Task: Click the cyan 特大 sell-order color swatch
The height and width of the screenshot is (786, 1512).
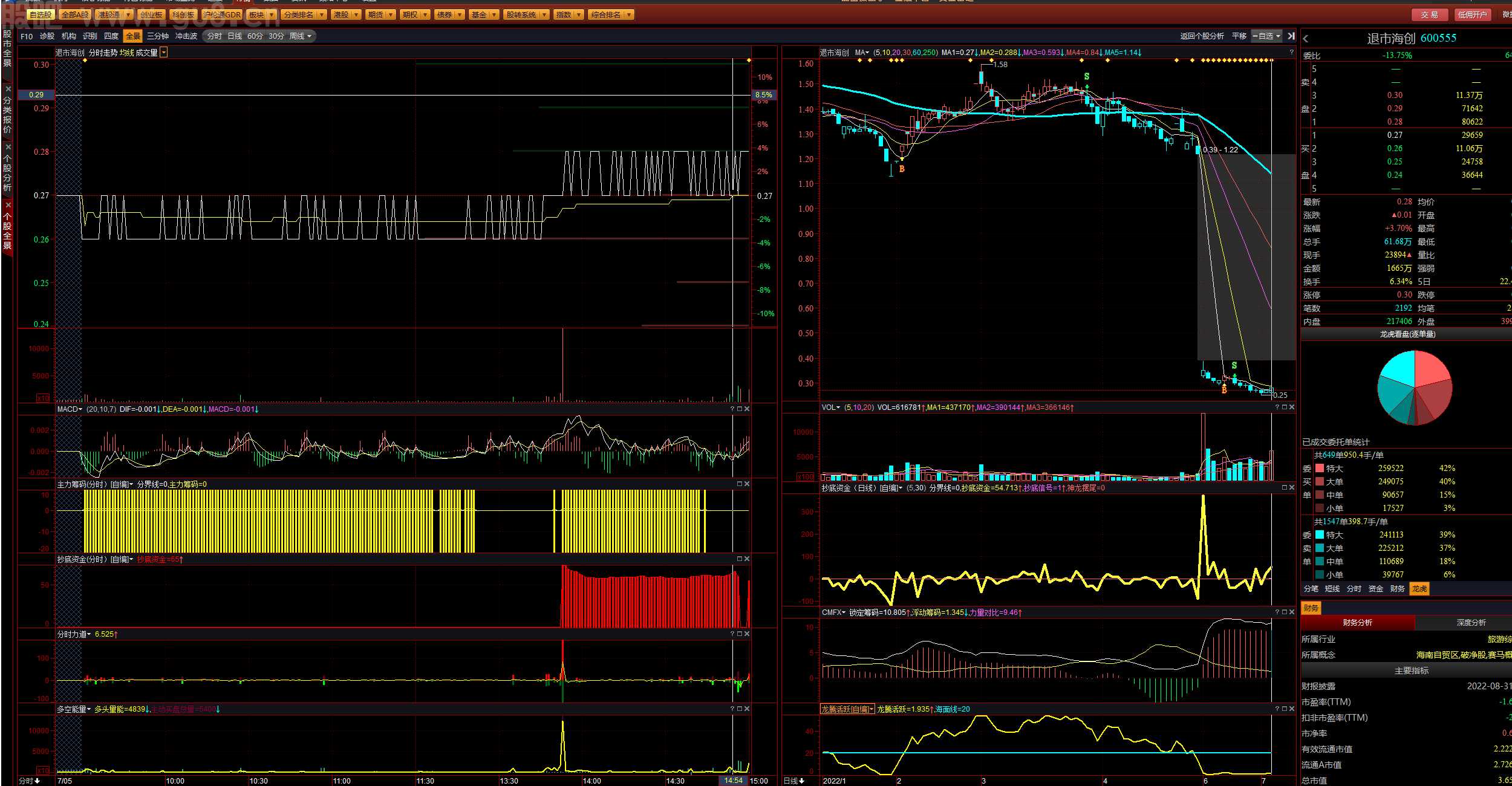Action: 1320,534
